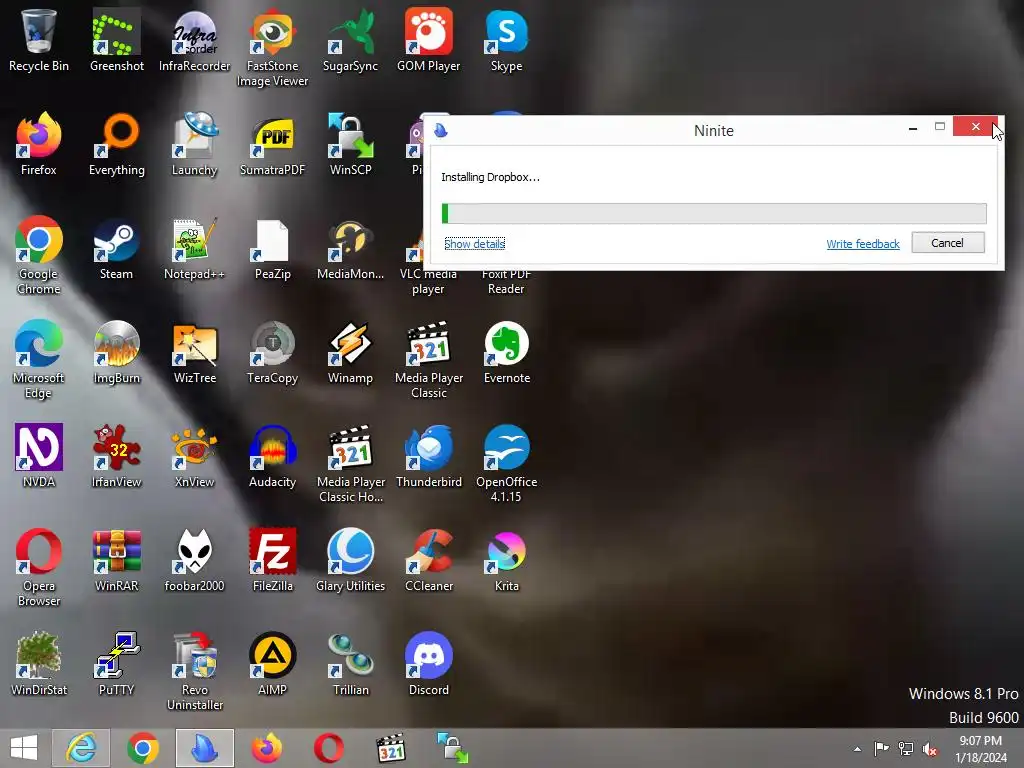Select the GOM Player desktop icon
This screenshot has height=768, width=1024.
pyautogui.click(x=428, y=40)
